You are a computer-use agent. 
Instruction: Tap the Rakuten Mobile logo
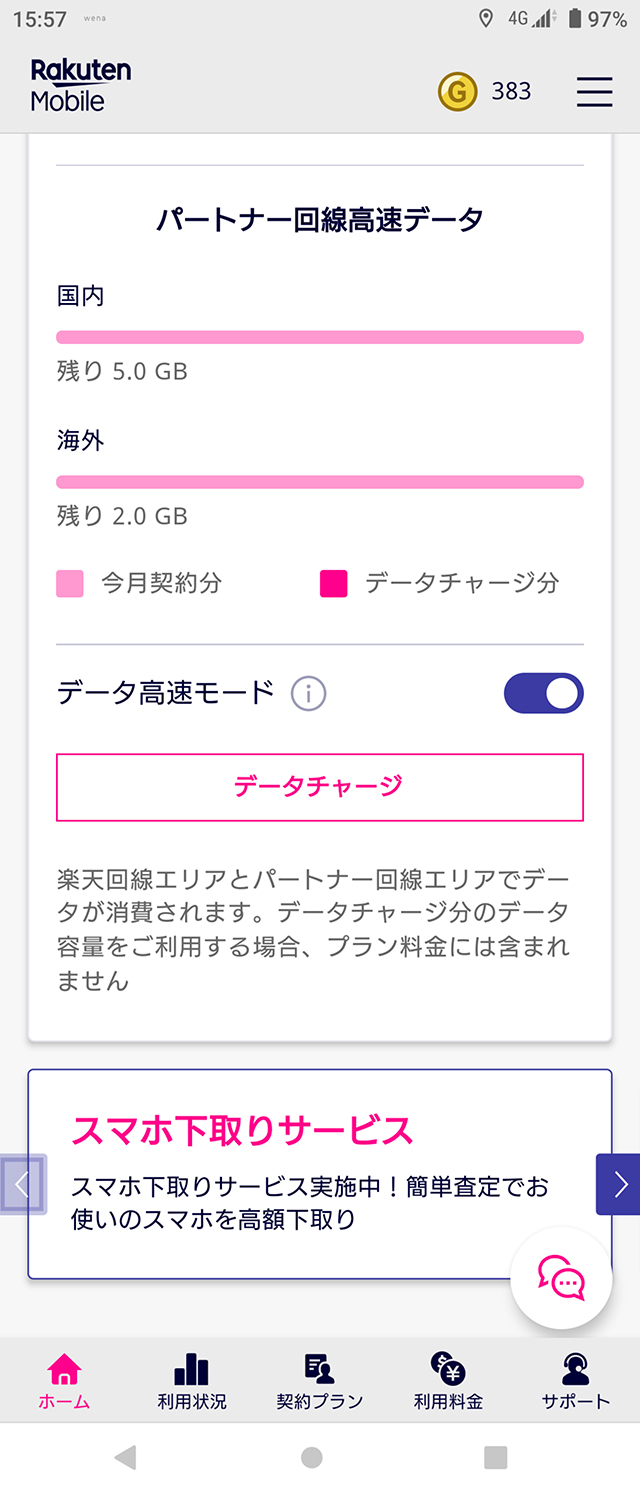tap(81, 85)
